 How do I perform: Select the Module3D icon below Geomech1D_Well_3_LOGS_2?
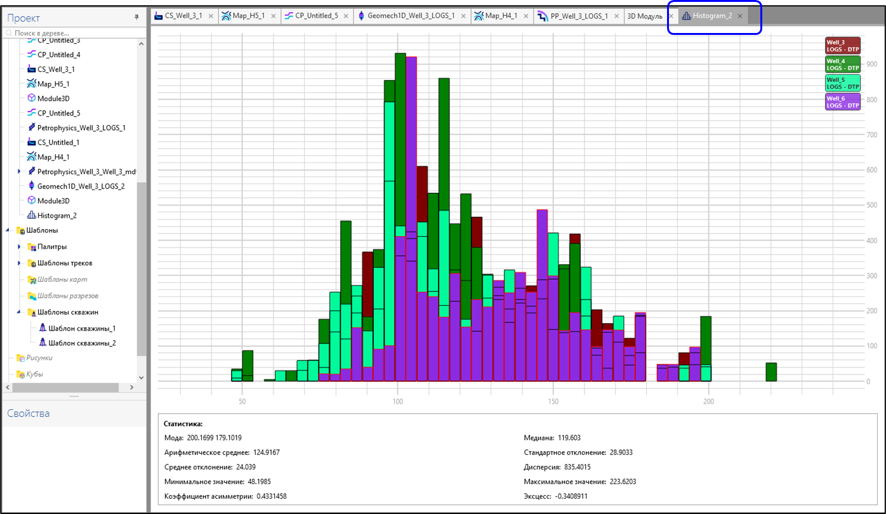(31, 201)
